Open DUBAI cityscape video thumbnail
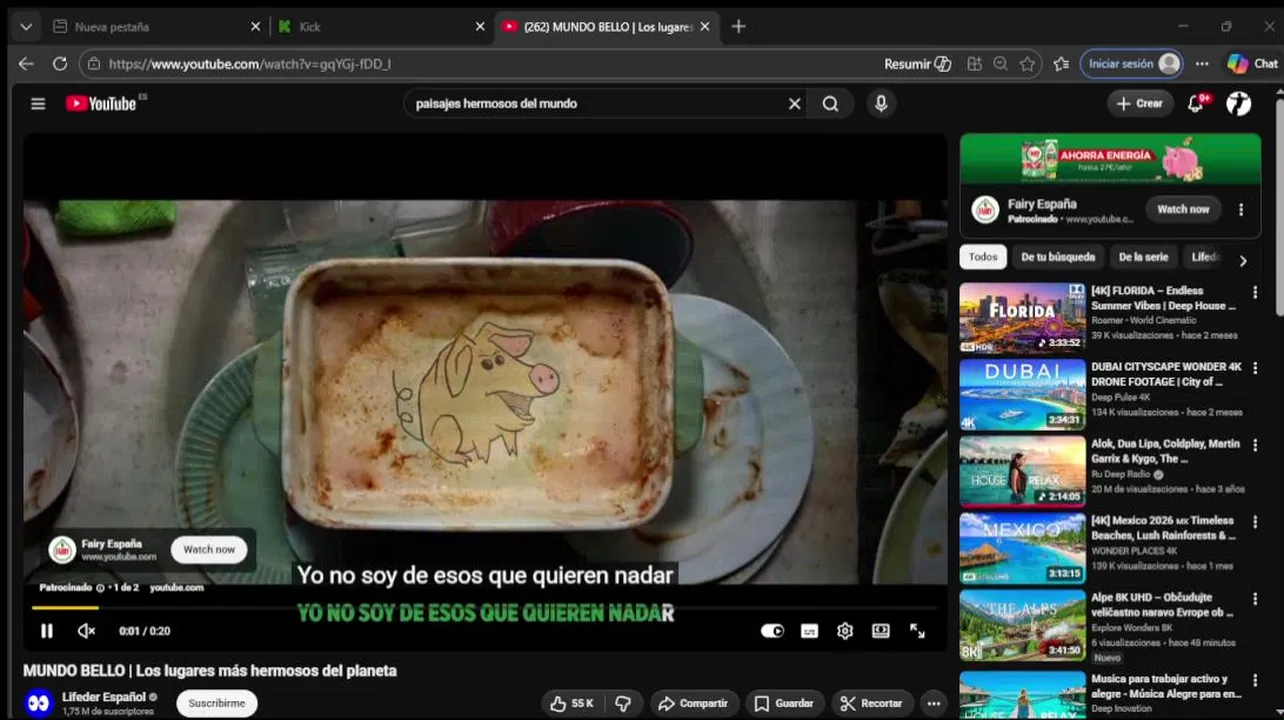 click(1022, 394)
